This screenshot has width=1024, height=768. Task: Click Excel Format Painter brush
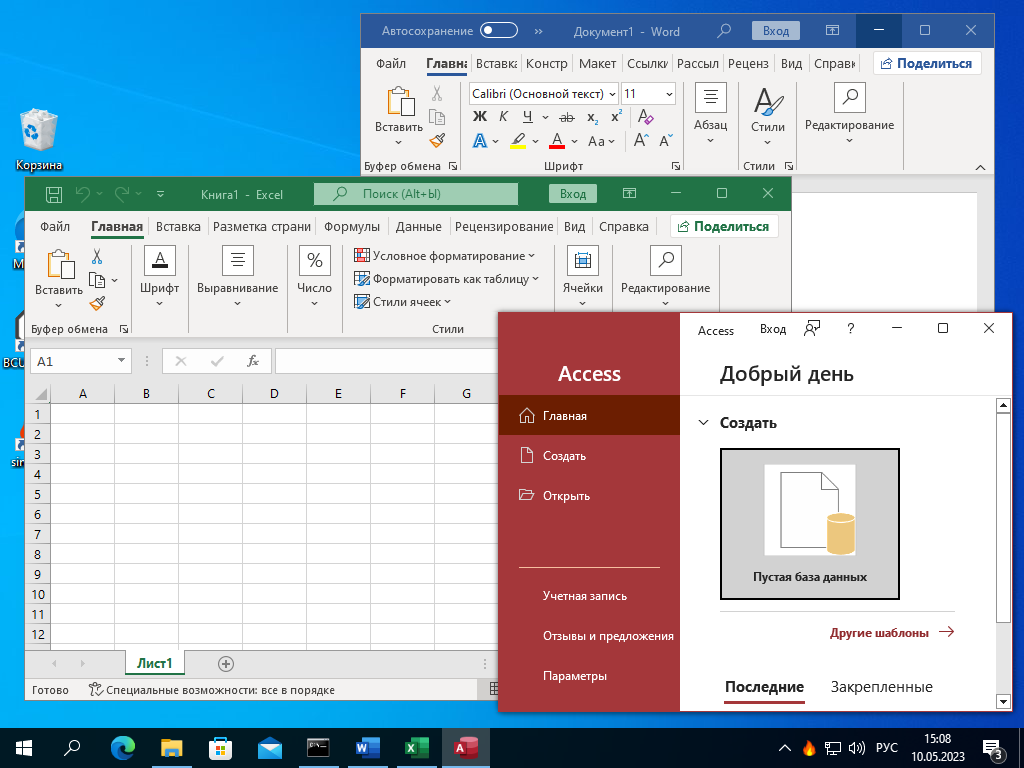pyautogui.click(x=97, y=303)
